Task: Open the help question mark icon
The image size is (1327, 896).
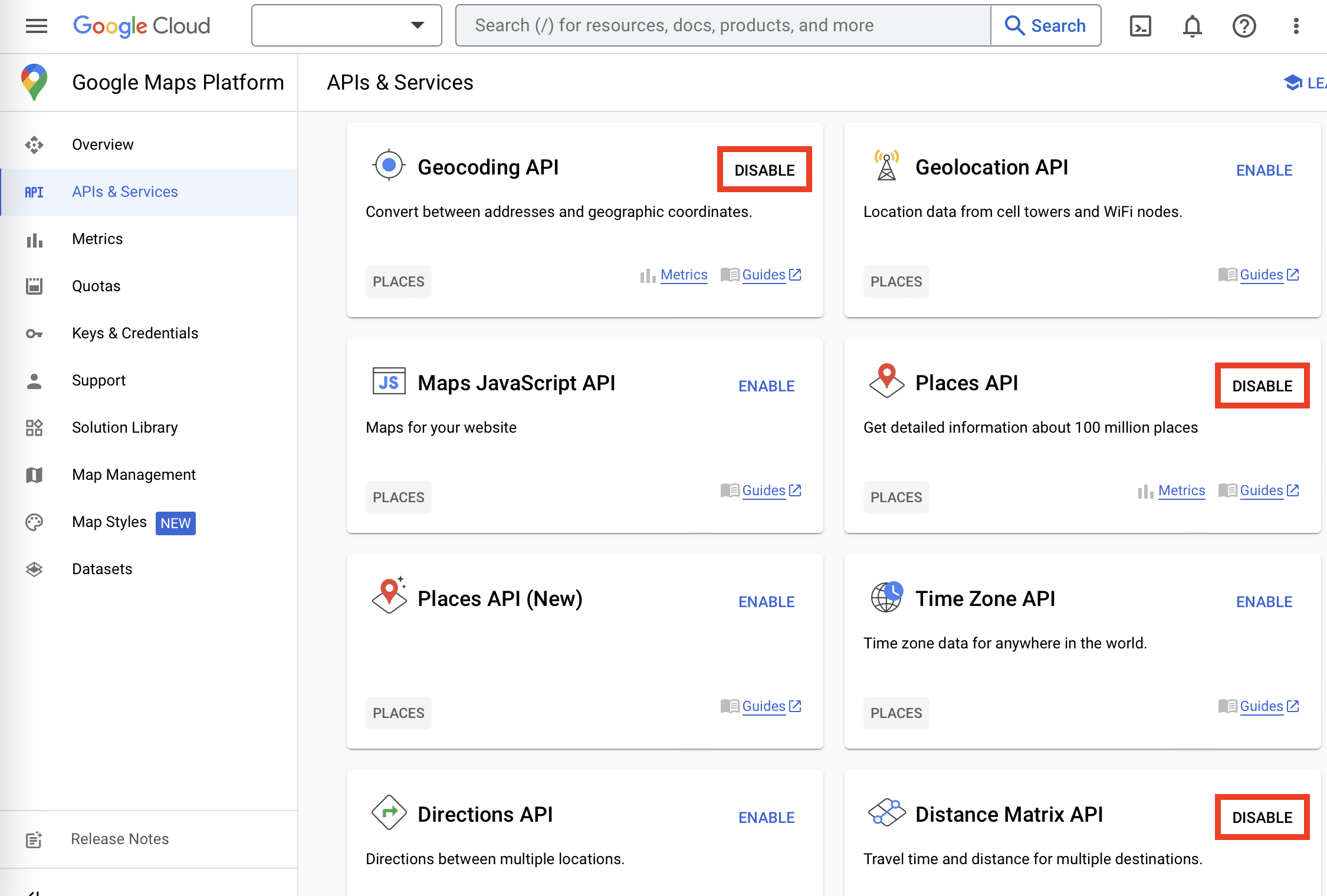Action: [x=1244, y=26]
